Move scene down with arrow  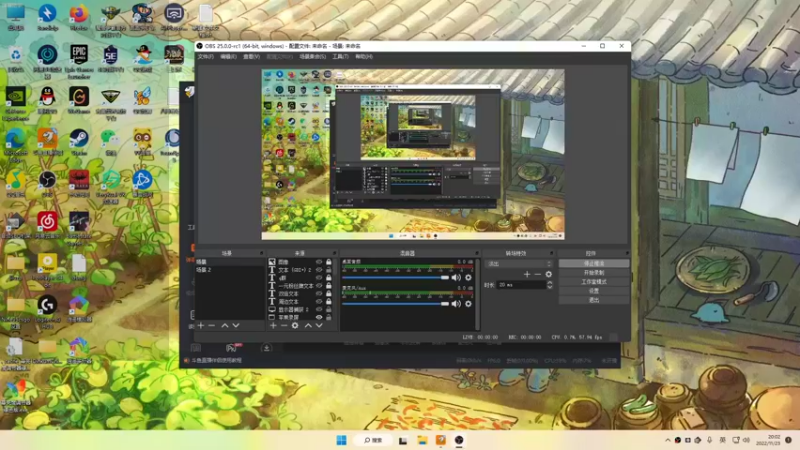click(x=236, y=326)
